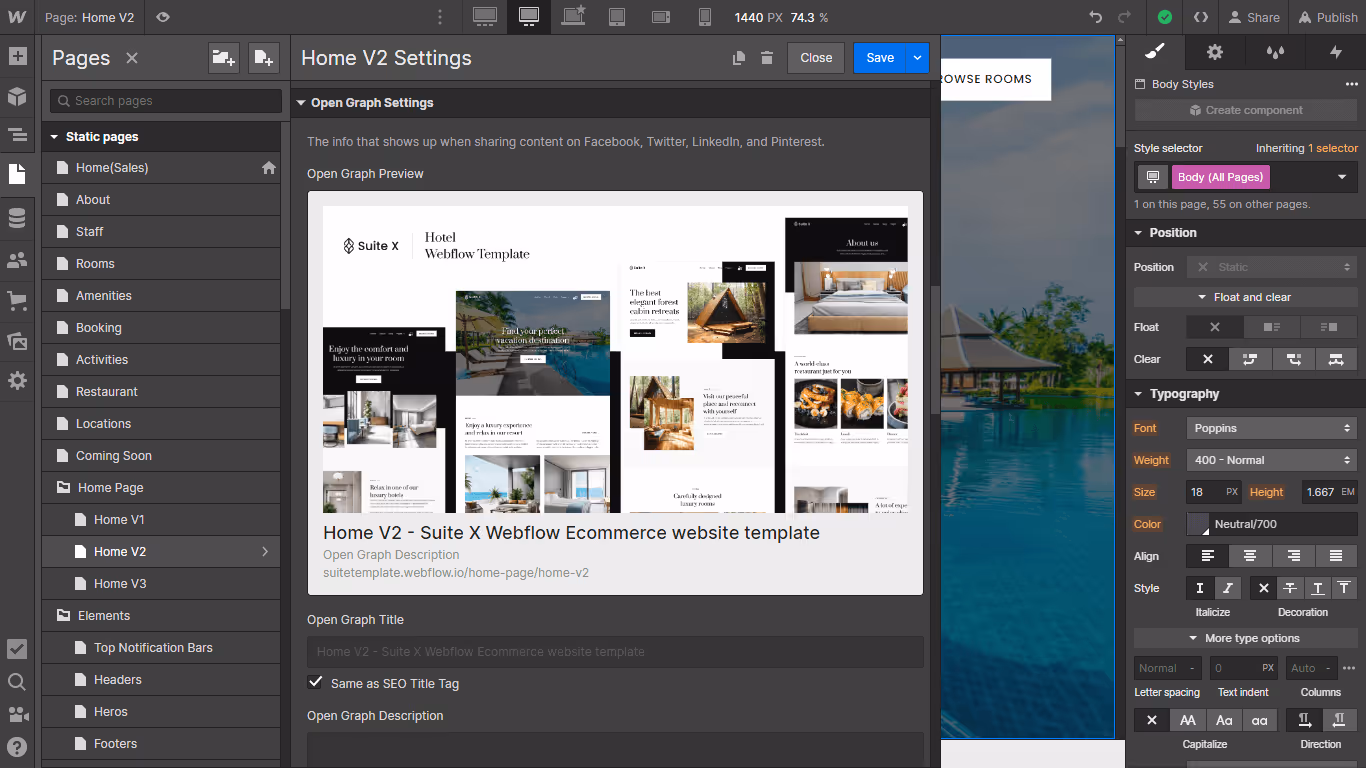The width and height of the screenshot is (1366, 768).
Task: Open the Ecommerce panel
Action: click(16, 300)
